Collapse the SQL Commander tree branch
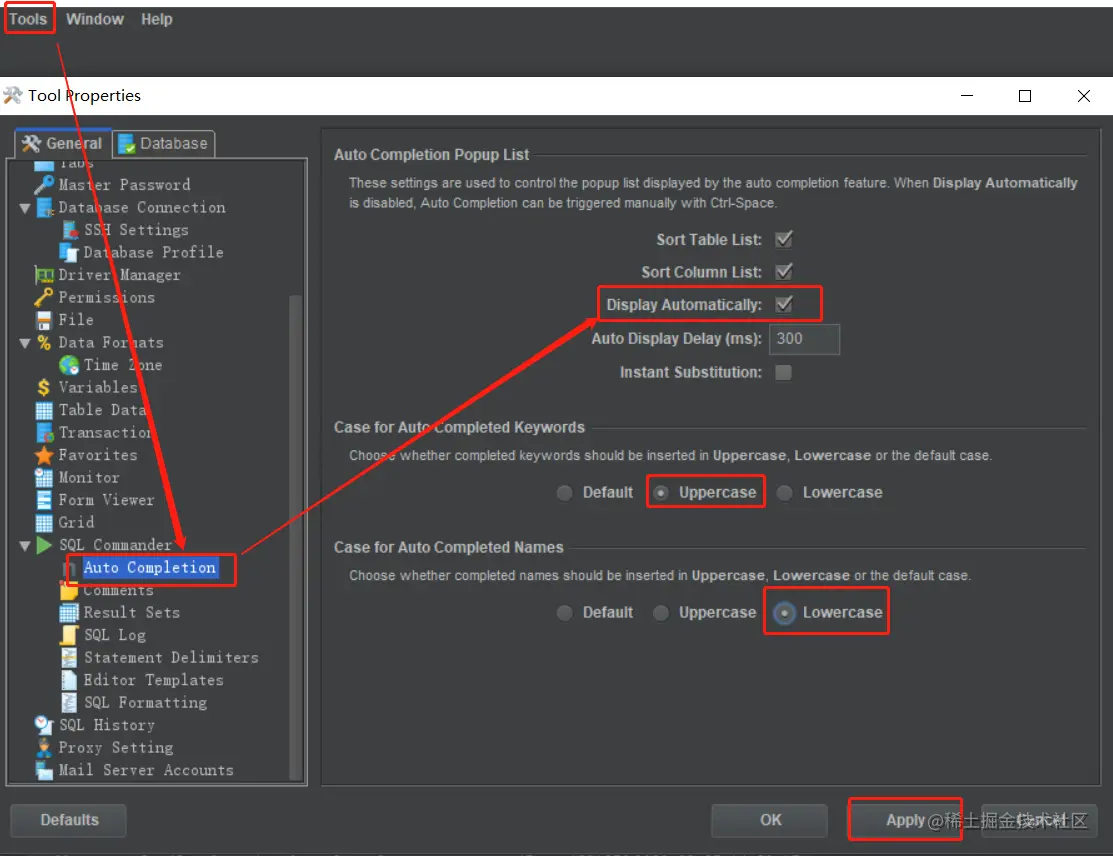1113x856 pixels. point(23,545)
